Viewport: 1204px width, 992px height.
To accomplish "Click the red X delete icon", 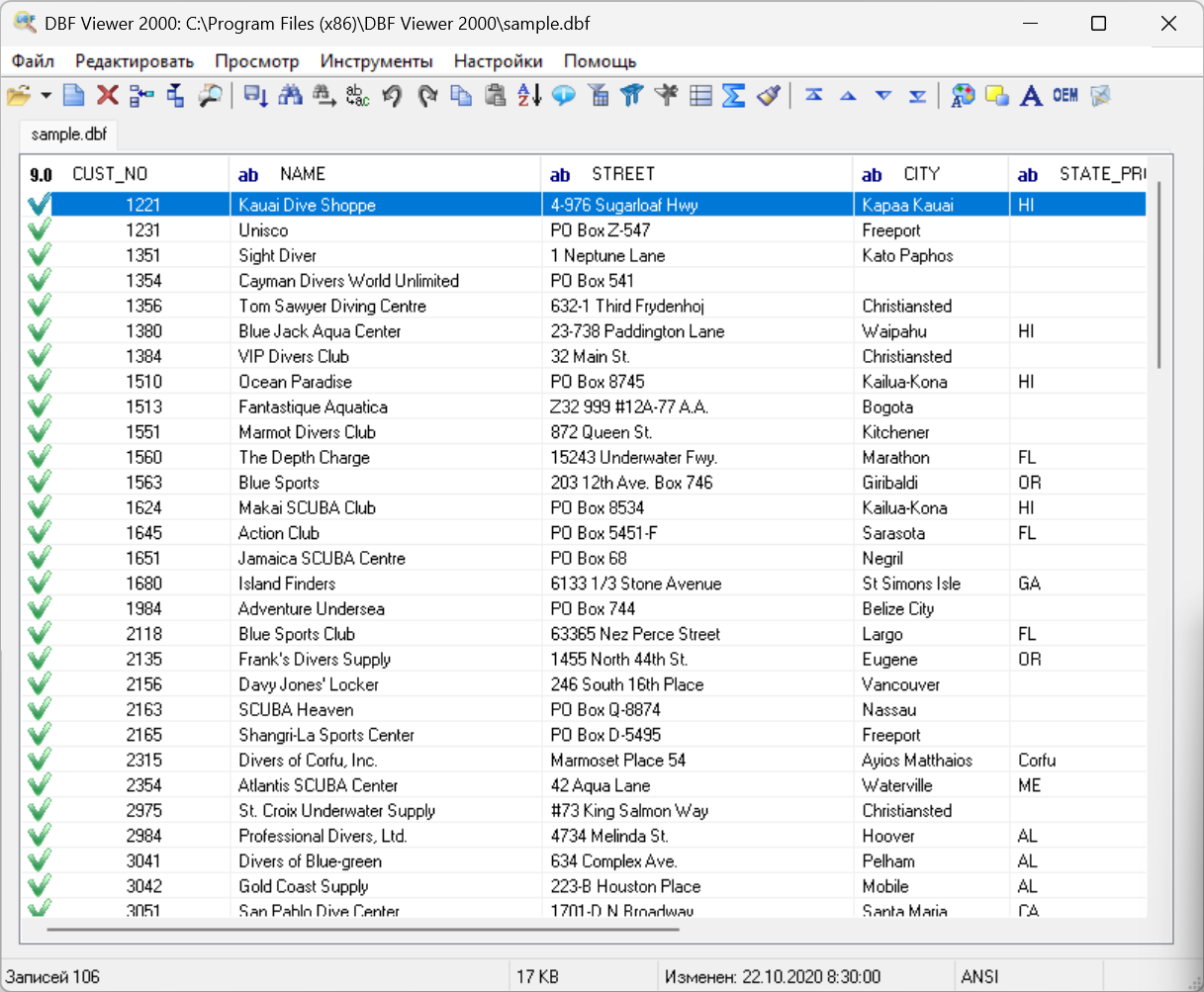I will [108, 95].
